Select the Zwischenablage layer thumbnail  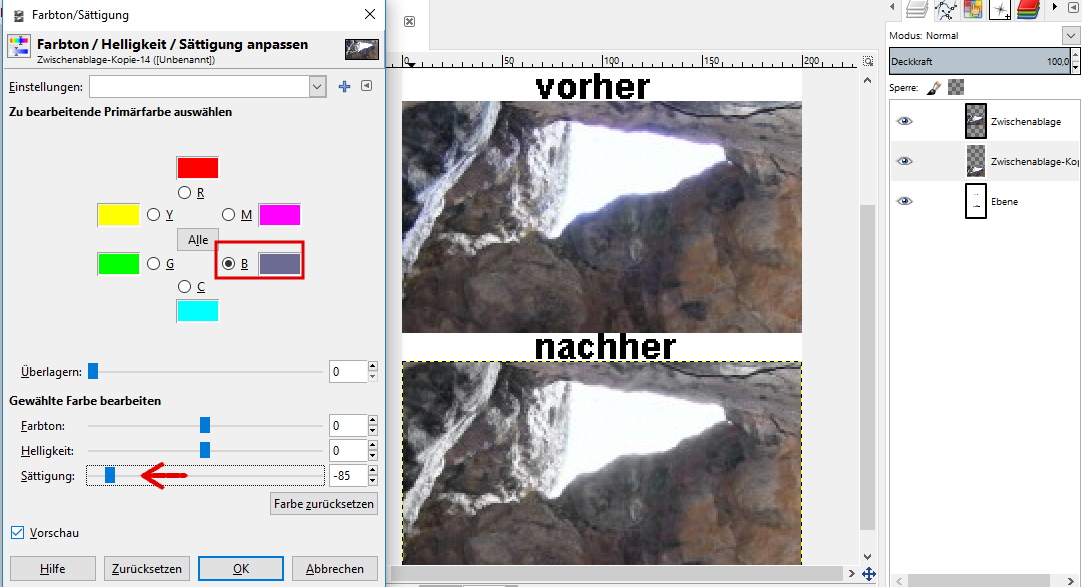[976, 121]
